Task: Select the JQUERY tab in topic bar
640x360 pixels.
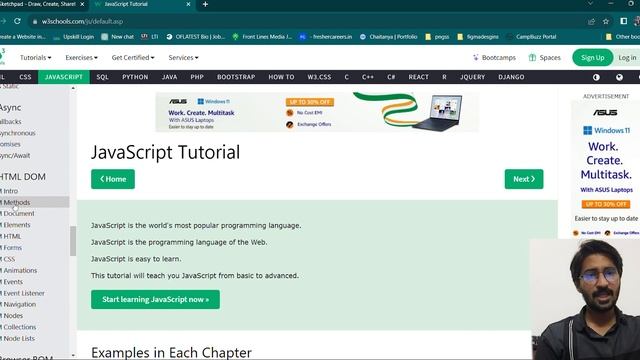Action: pyautogui.click(x=472, y=77)
